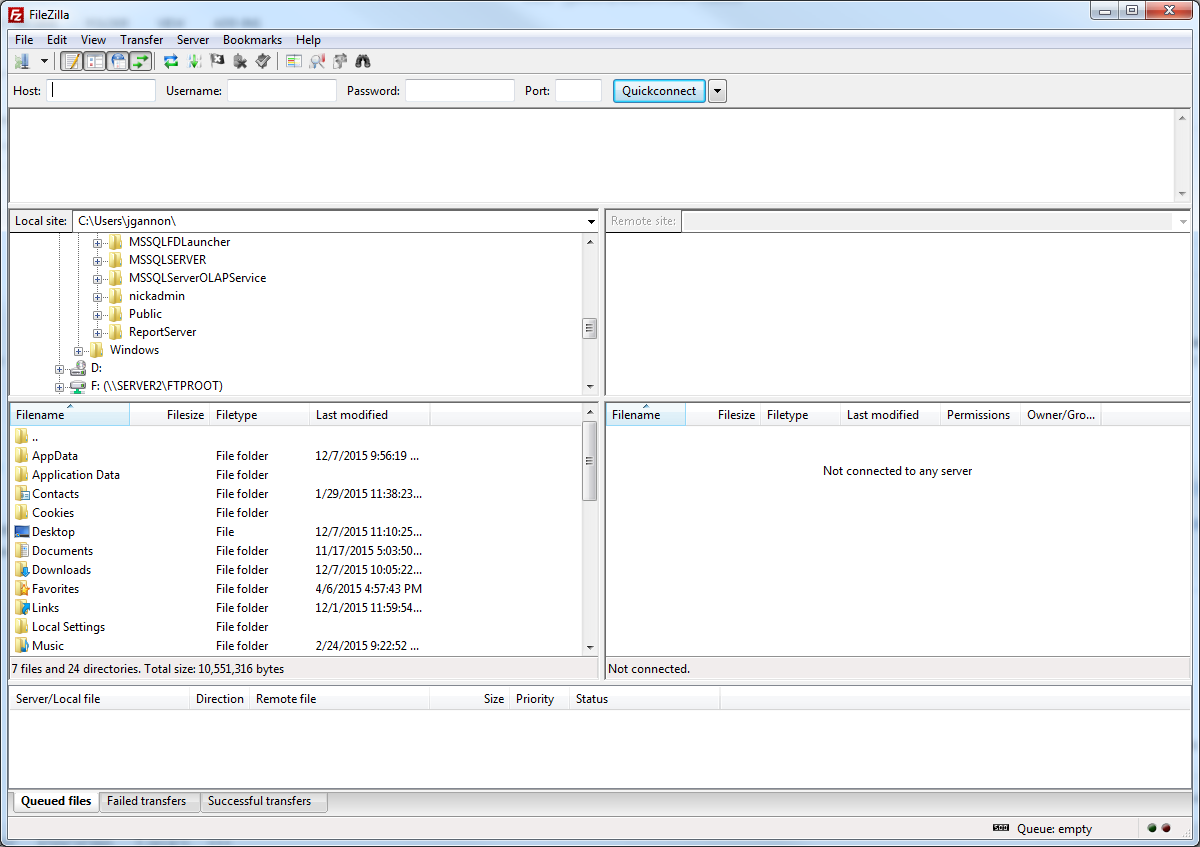Viewport: 1200px width, 847px height.
Task: Click the Port input field
Action: point(579,91)
